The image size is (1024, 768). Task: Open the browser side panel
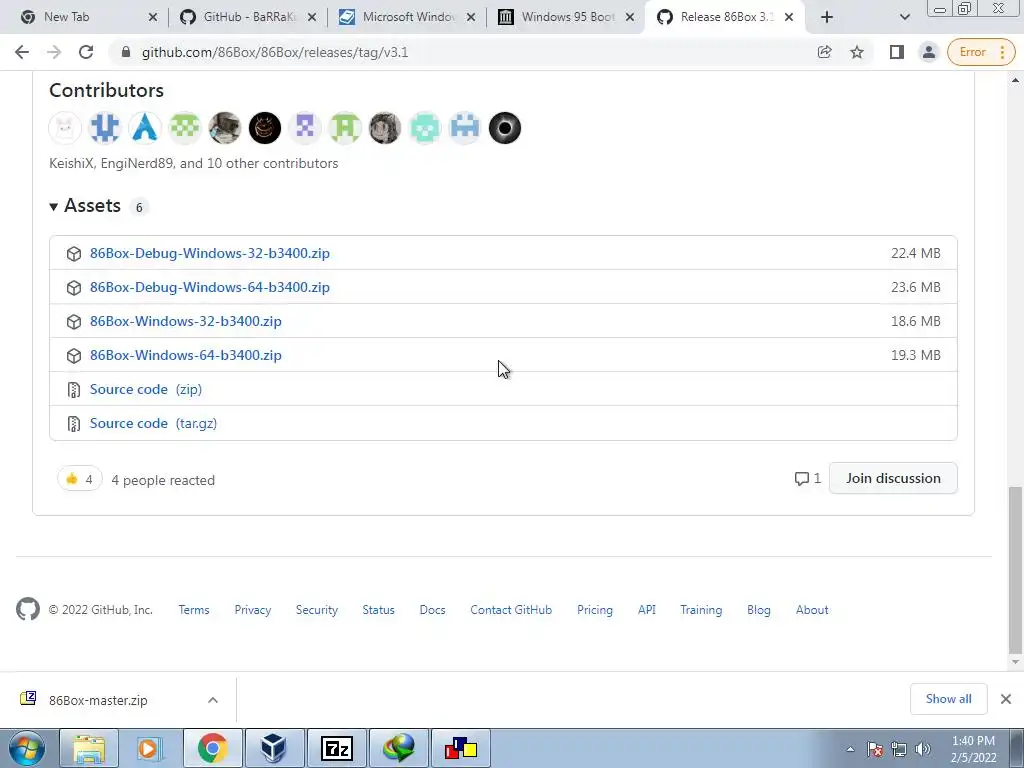pos(897,52)
